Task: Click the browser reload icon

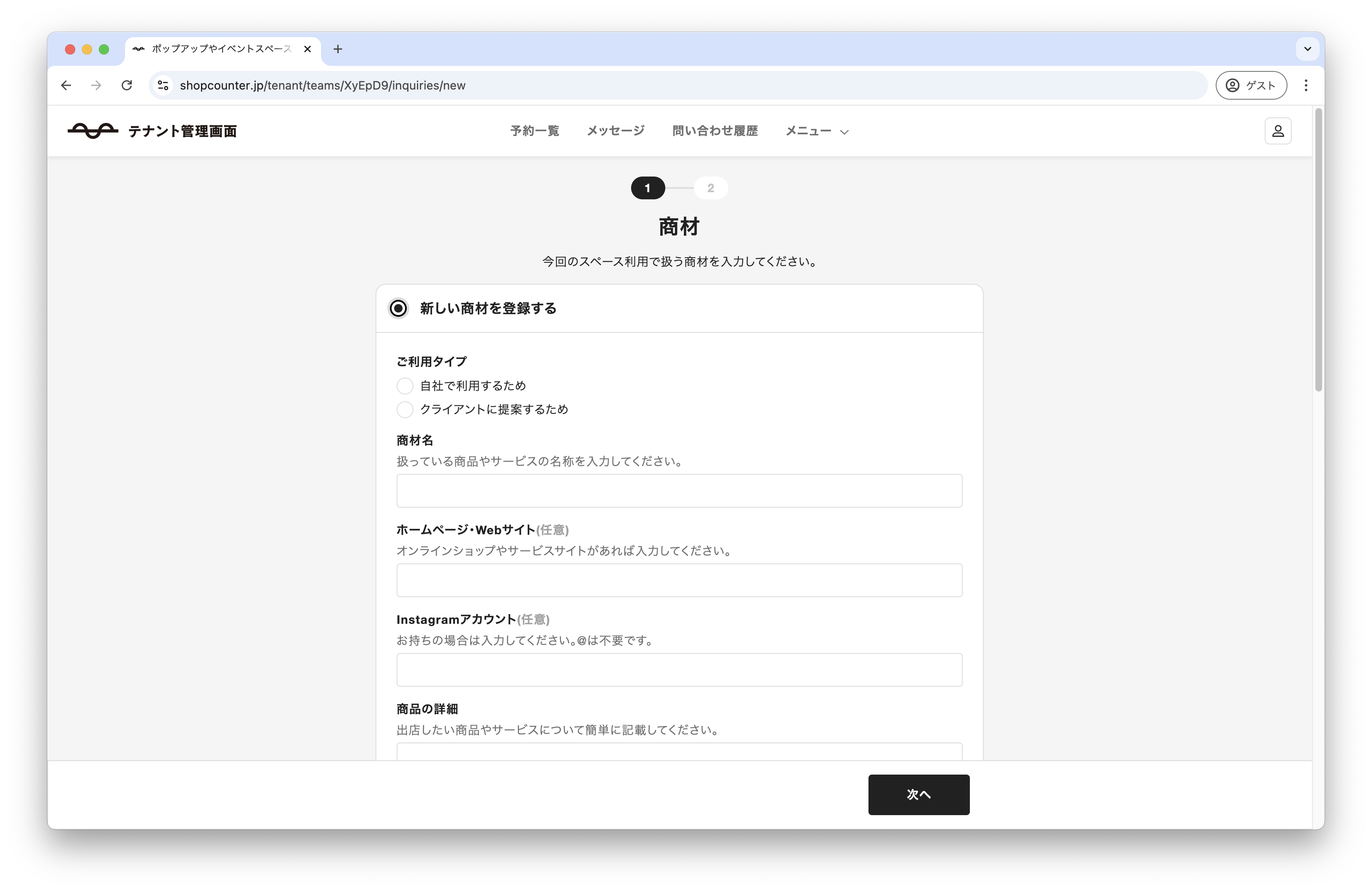Action: (127, 85)
